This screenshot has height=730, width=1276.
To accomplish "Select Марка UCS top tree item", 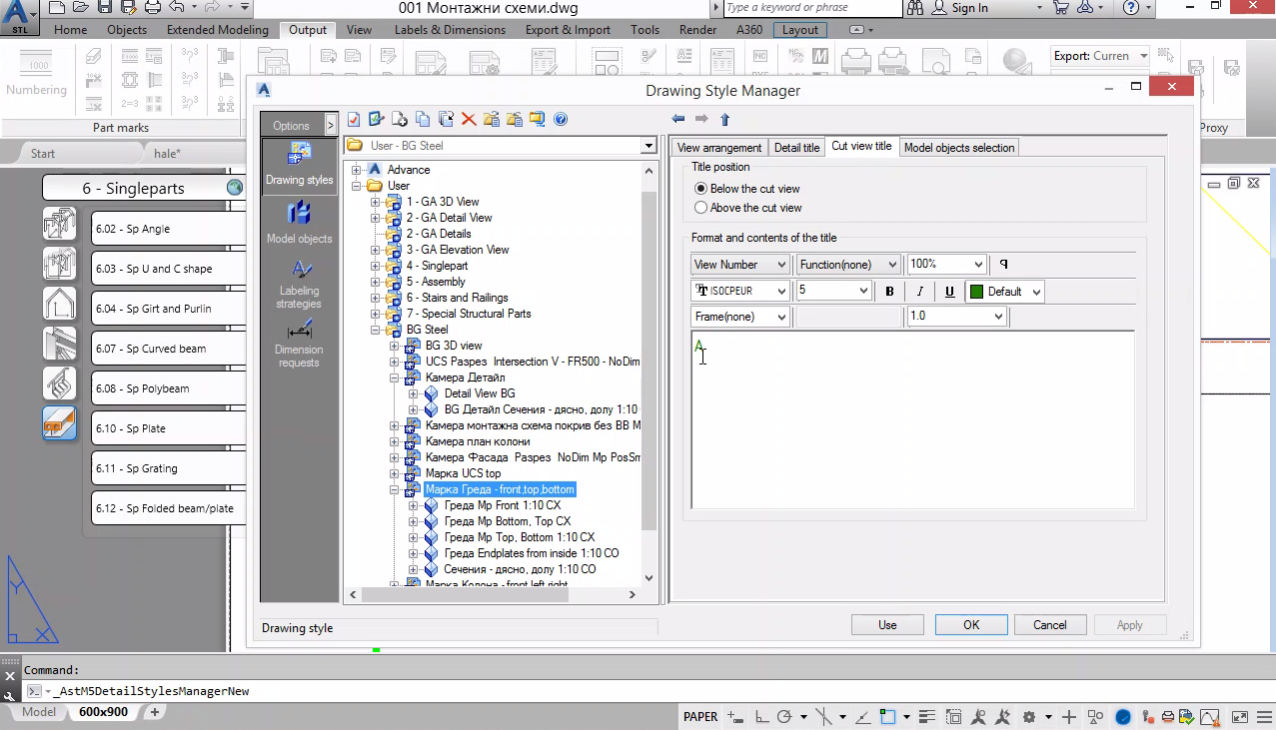I will (x=463, y=474).
